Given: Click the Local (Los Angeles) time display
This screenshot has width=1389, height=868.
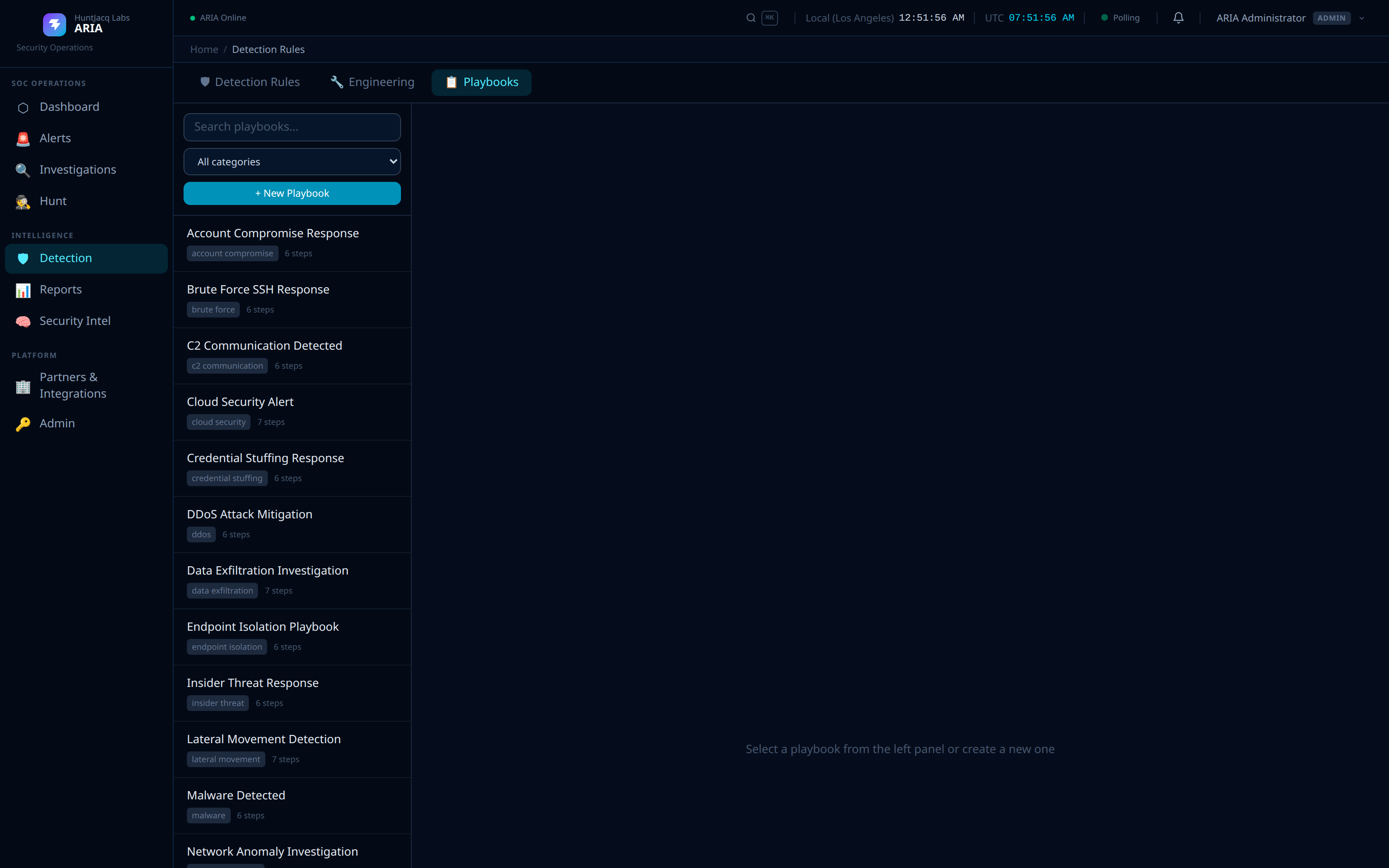Looking at the screenshot, I should (x=885, y=18).
